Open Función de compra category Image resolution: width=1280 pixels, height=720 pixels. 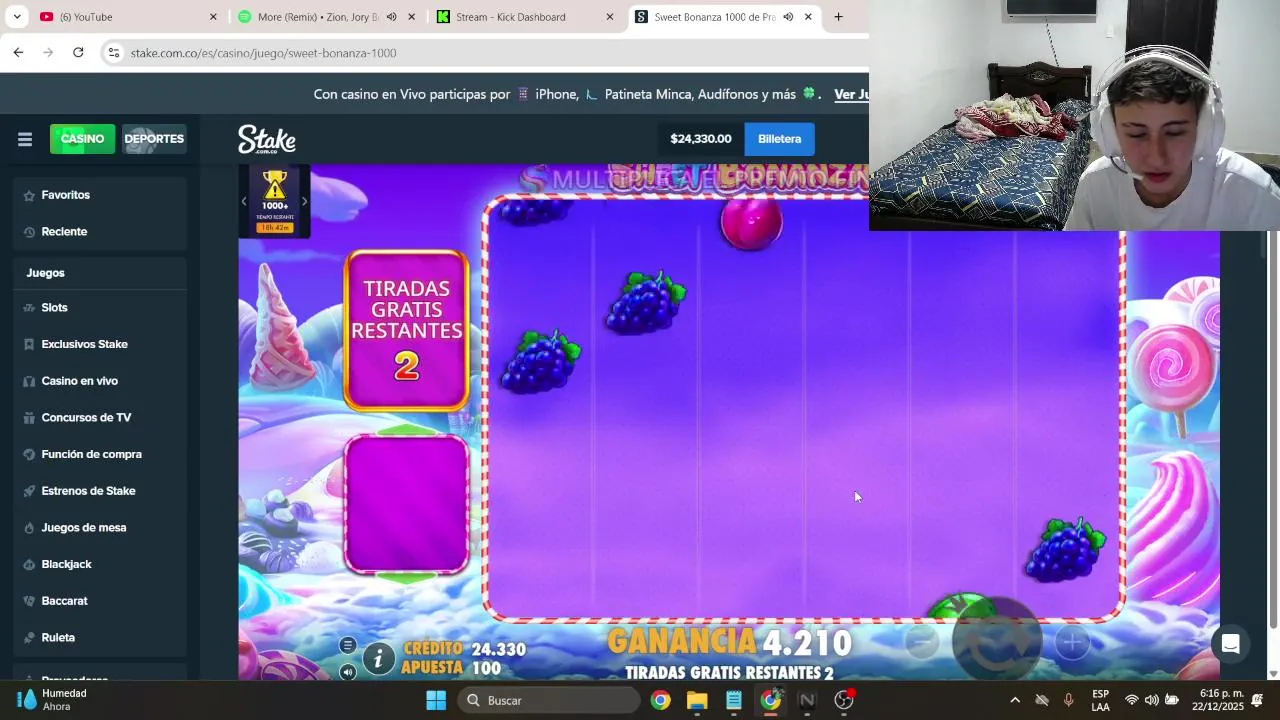100,454
